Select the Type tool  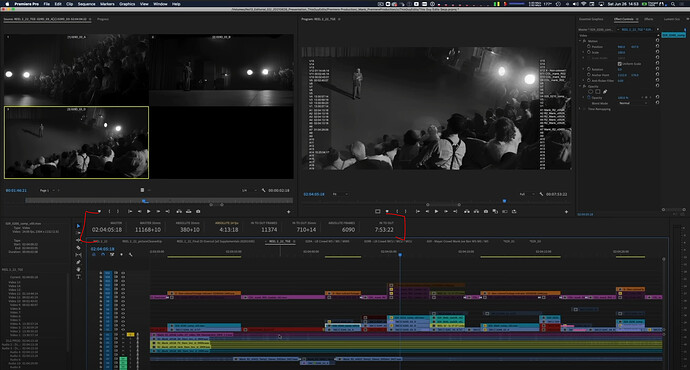coord(79,277)
